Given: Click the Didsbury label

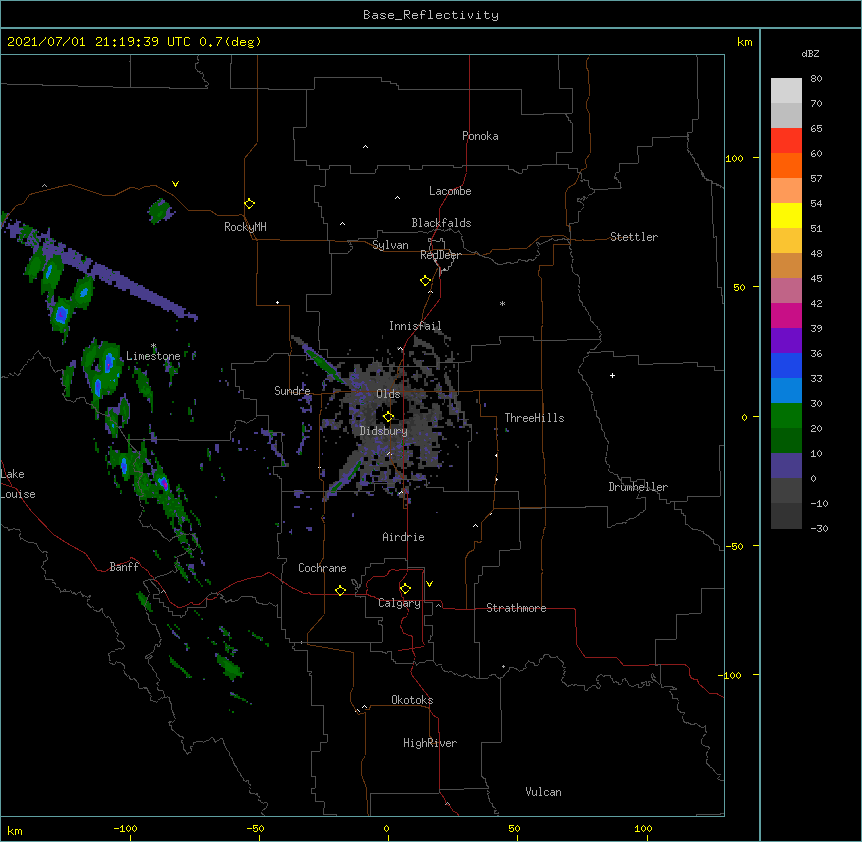Looking at the screenshot, I should point(384,431).
